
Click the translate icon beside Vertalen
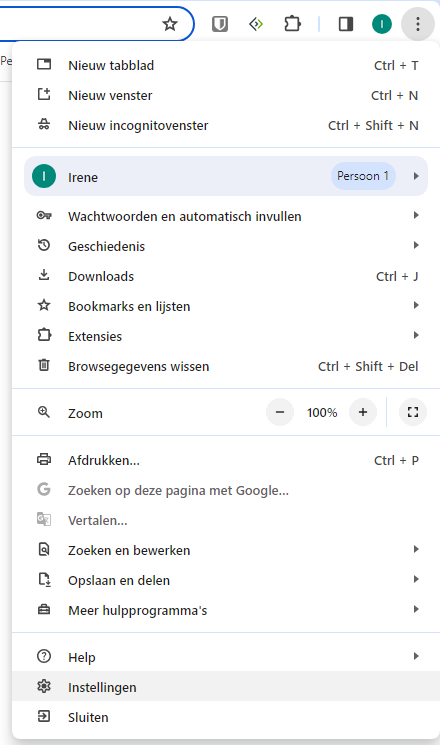(44, 519)
